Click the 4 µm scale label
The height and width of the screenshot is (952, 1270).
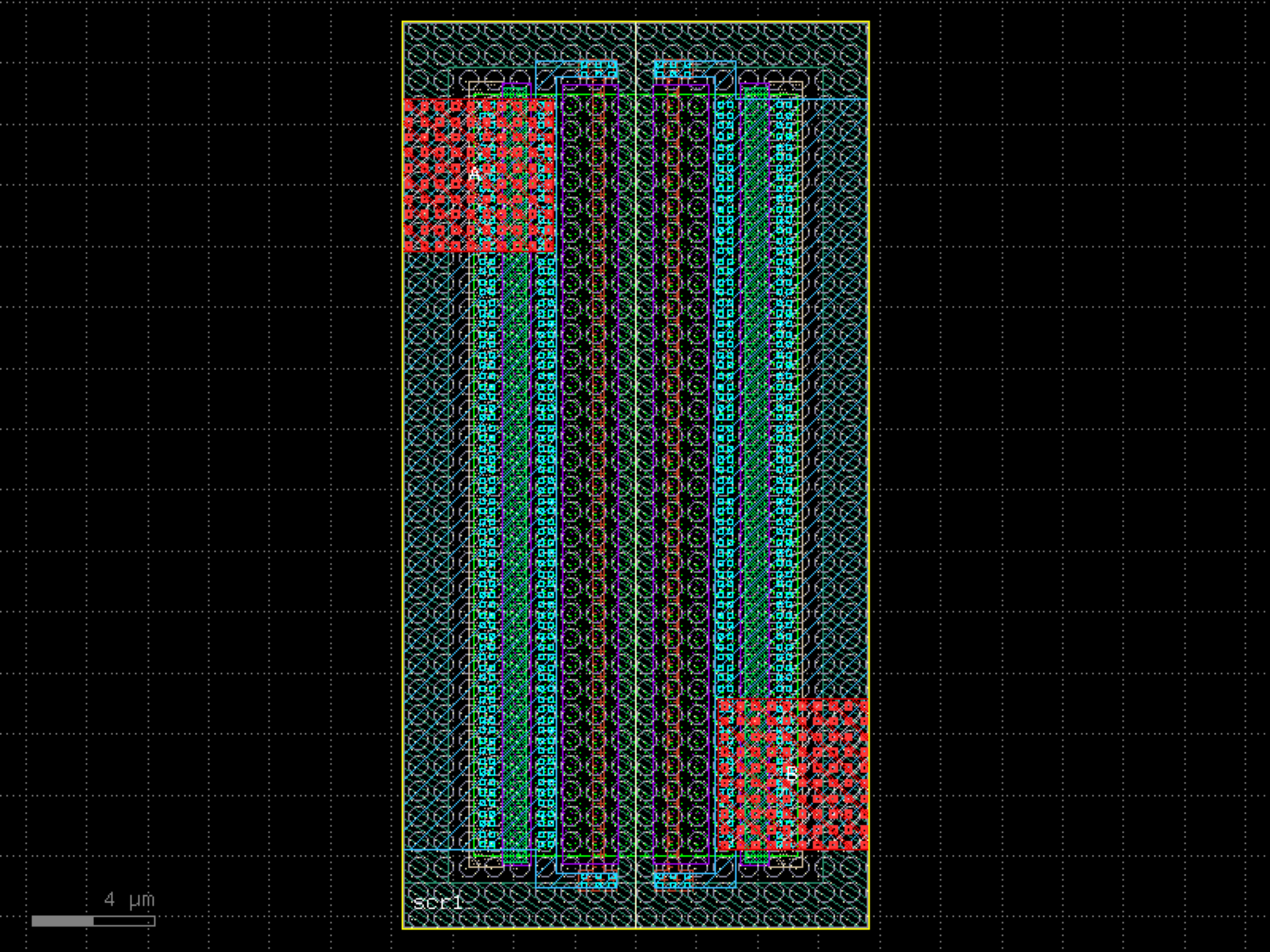pos(130,899)
